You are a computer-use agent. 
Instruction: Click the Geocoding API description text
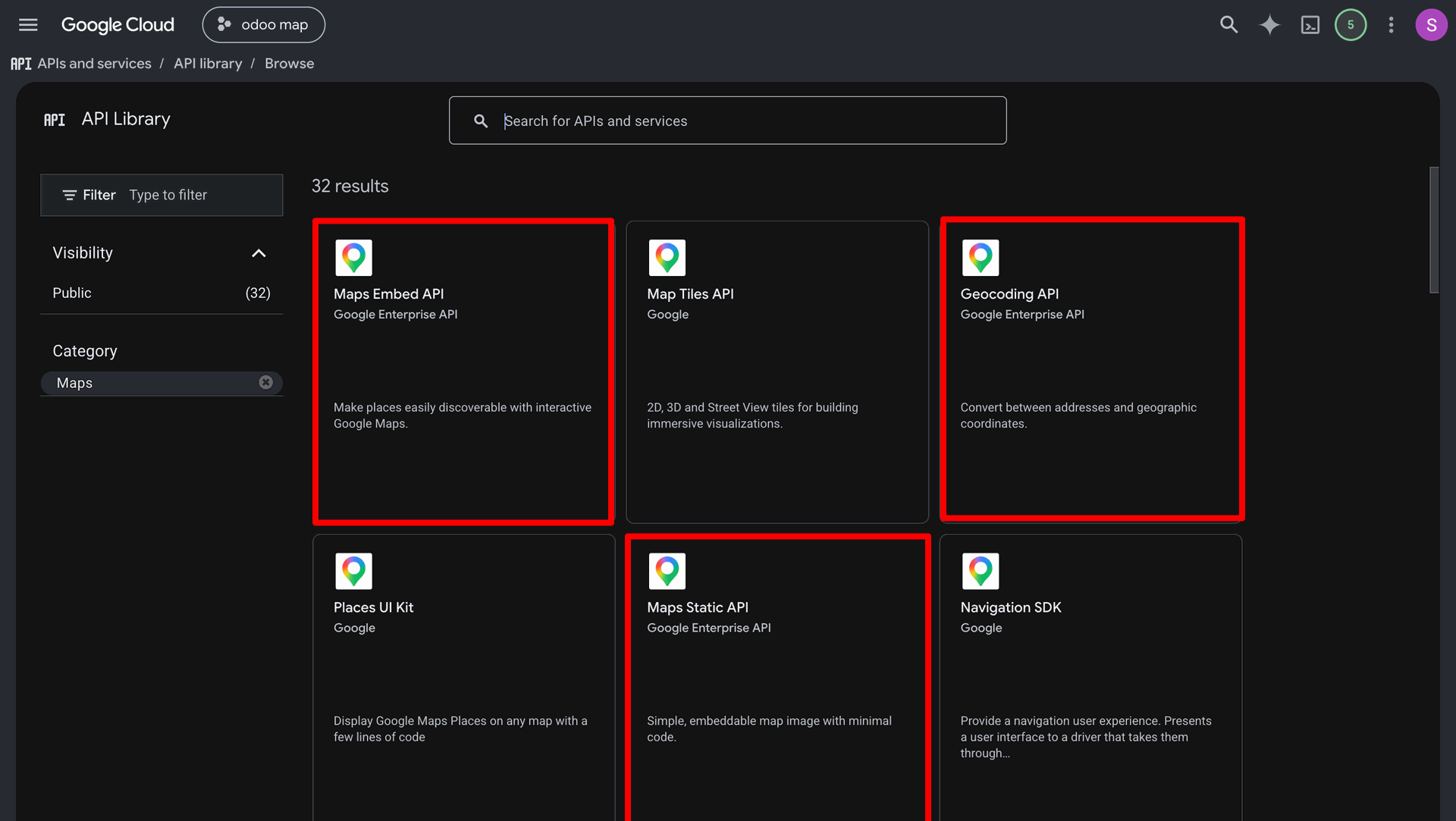[x=1078, y=415]
